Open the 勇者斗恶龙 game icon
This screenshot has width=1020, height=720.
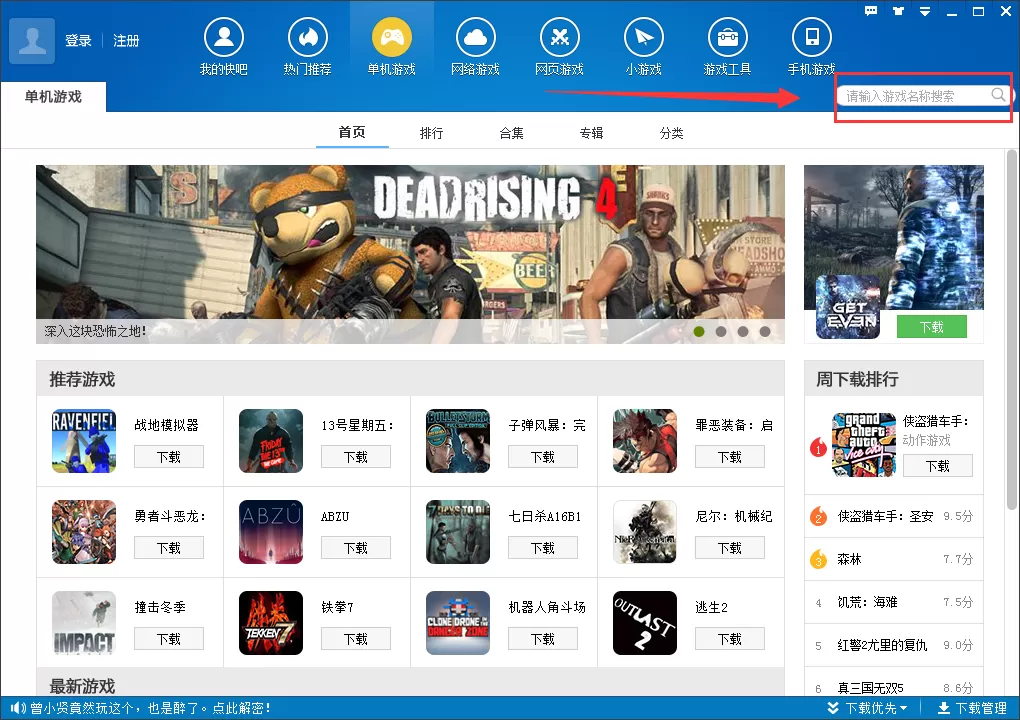click(84, 532)
